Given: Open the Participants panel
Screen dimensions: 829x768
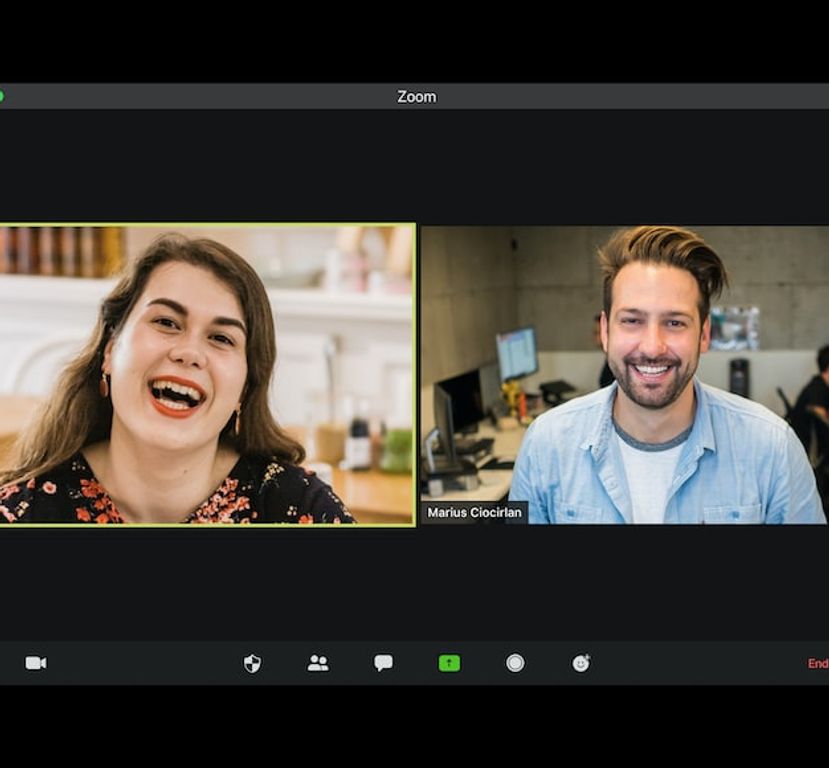Looking at the screenshot, I should [x=318, y=663].
